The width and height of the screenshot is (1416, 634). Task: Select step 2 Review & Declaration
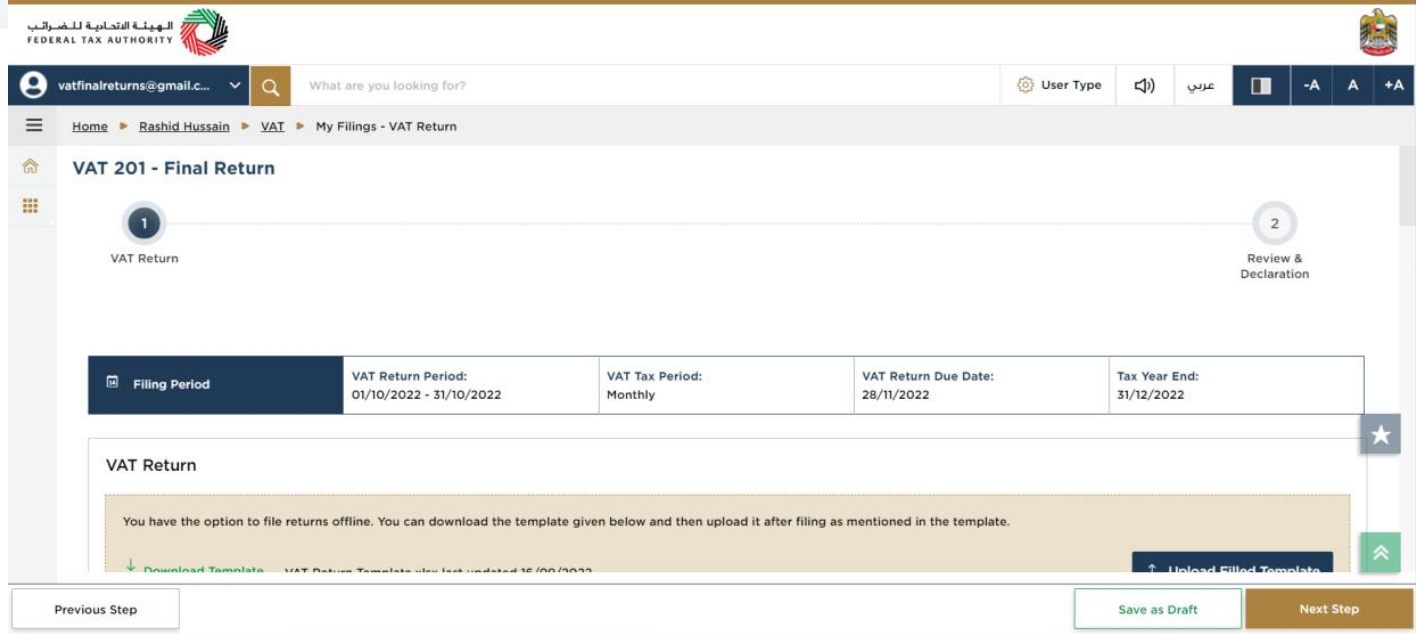click(1274, 224)
